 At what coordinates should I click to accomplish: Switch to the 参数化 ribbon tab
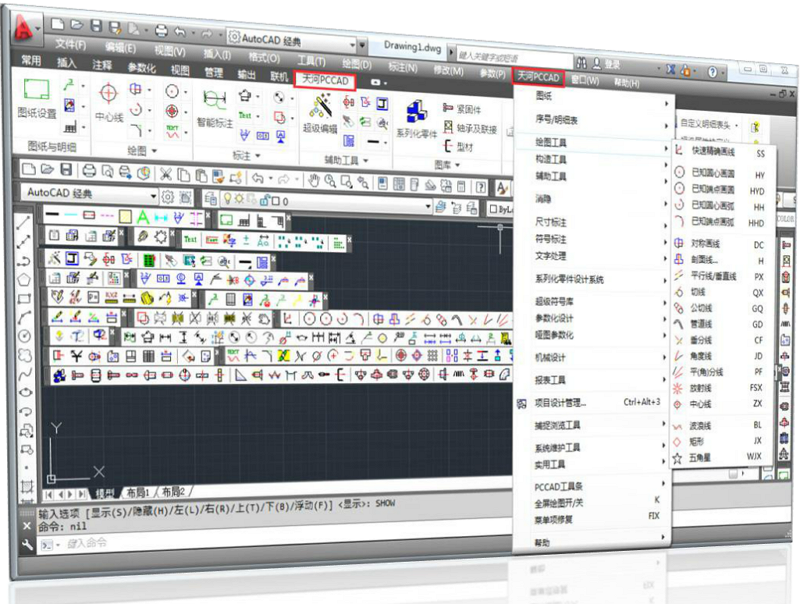(141, 67)
